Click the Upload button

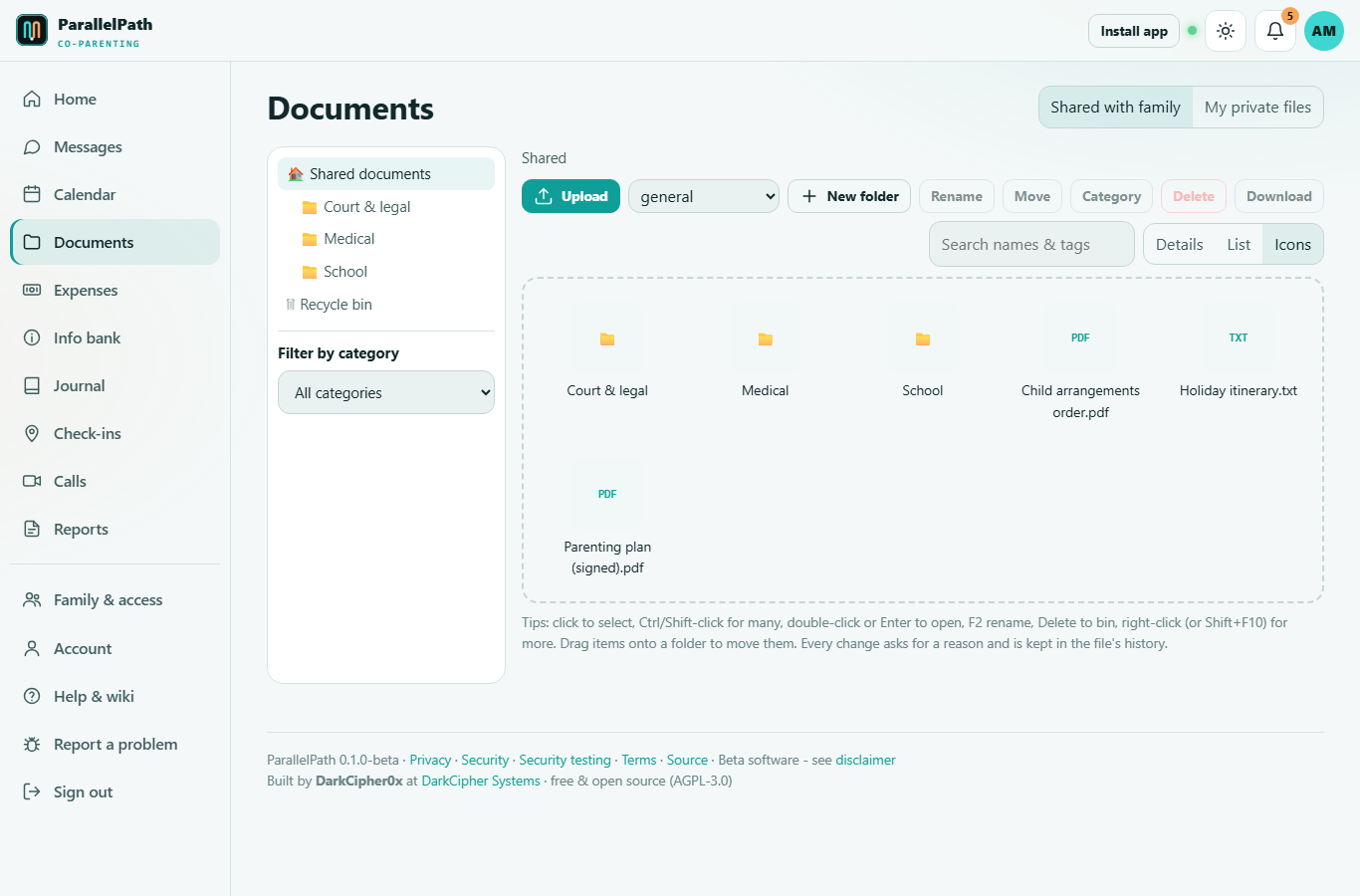570,196
